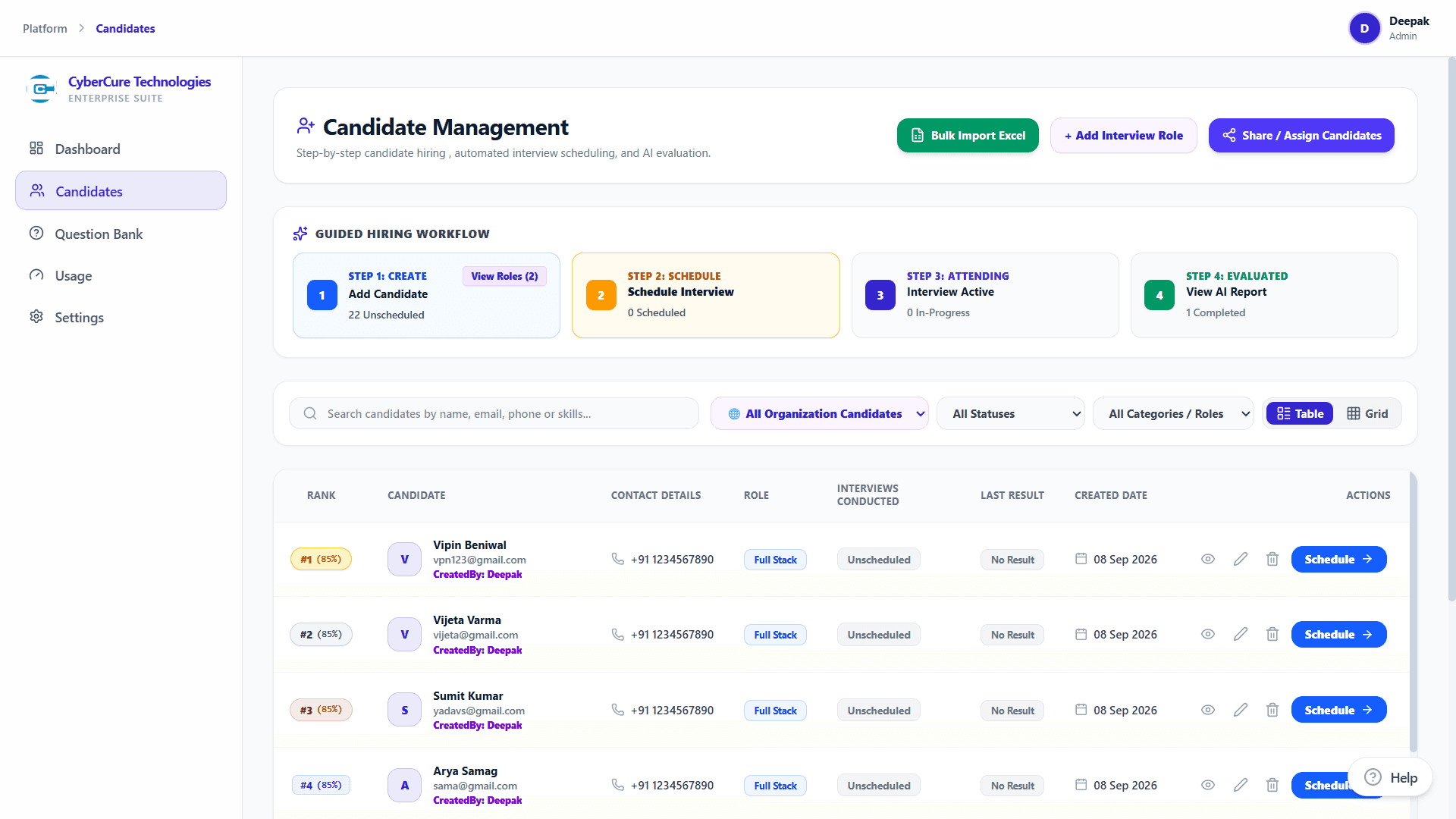The width and height of the screenshot is (1456, 819).
Task: Click the #1 (85%) rank badge
Action: point(321,559)
